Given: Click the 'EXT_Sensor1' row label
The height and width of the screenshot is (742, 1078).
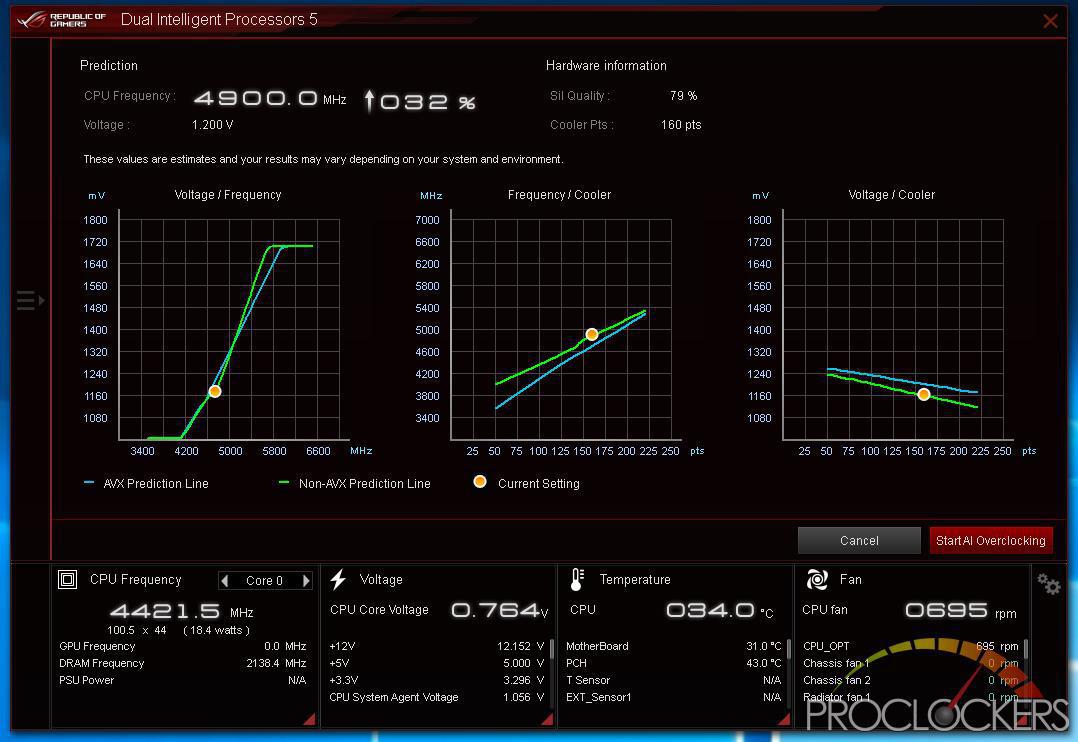Looking at the screenshot, I should 599,697.
